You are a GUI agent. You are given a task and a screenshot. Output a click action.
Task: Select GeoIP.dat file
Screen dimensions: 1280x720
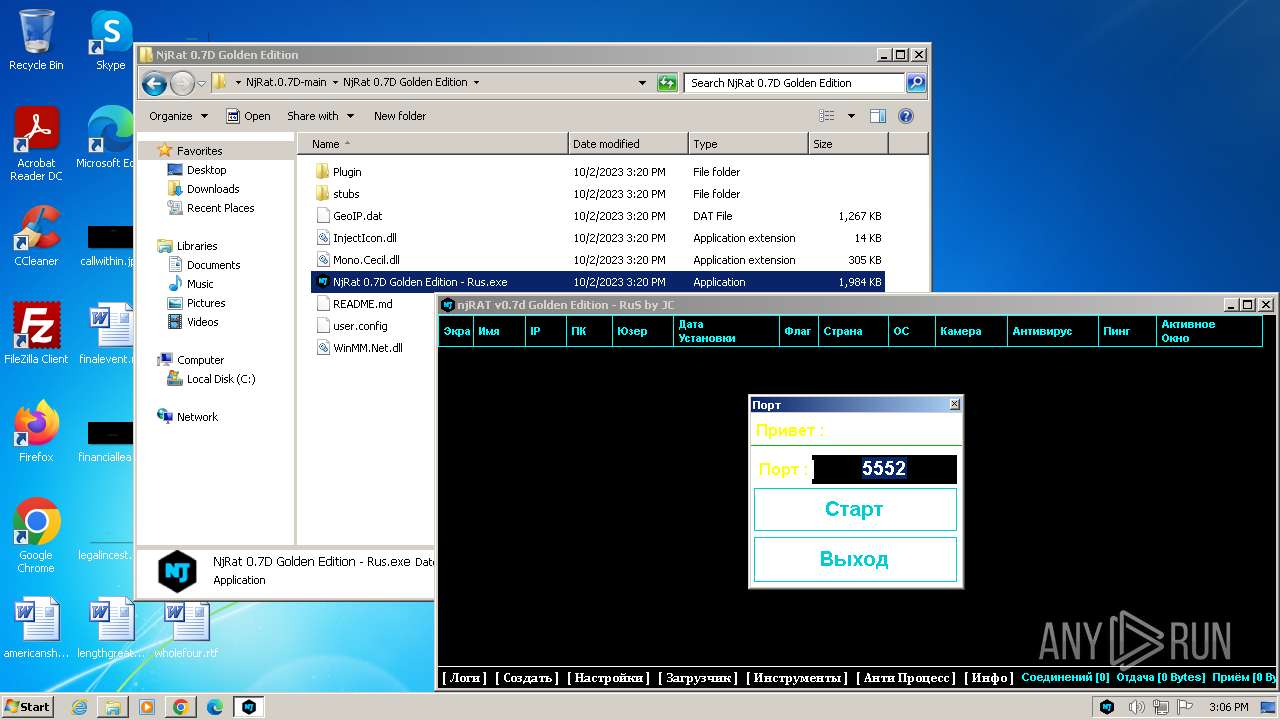coord(357,216)
